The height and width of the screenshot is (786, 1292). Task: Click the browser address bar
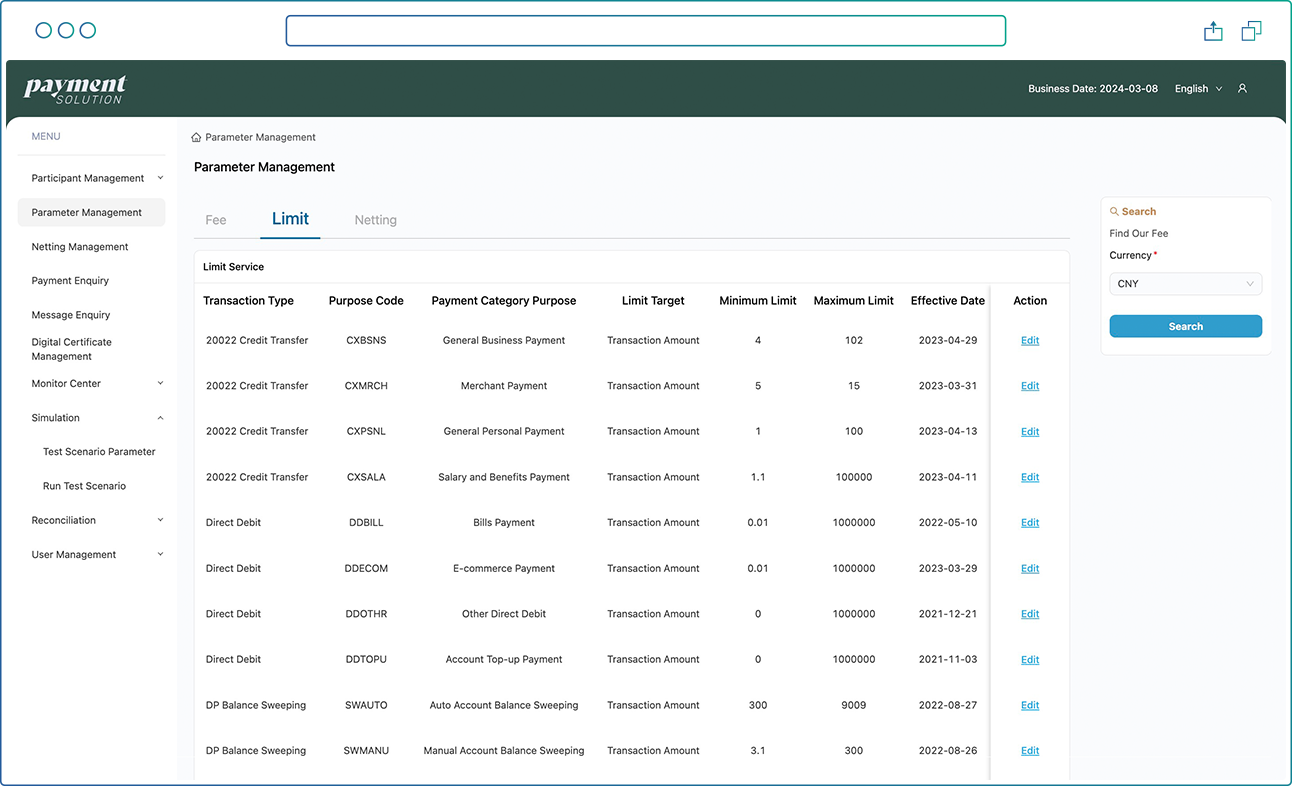pyautogui.click(x=645, y=31)
